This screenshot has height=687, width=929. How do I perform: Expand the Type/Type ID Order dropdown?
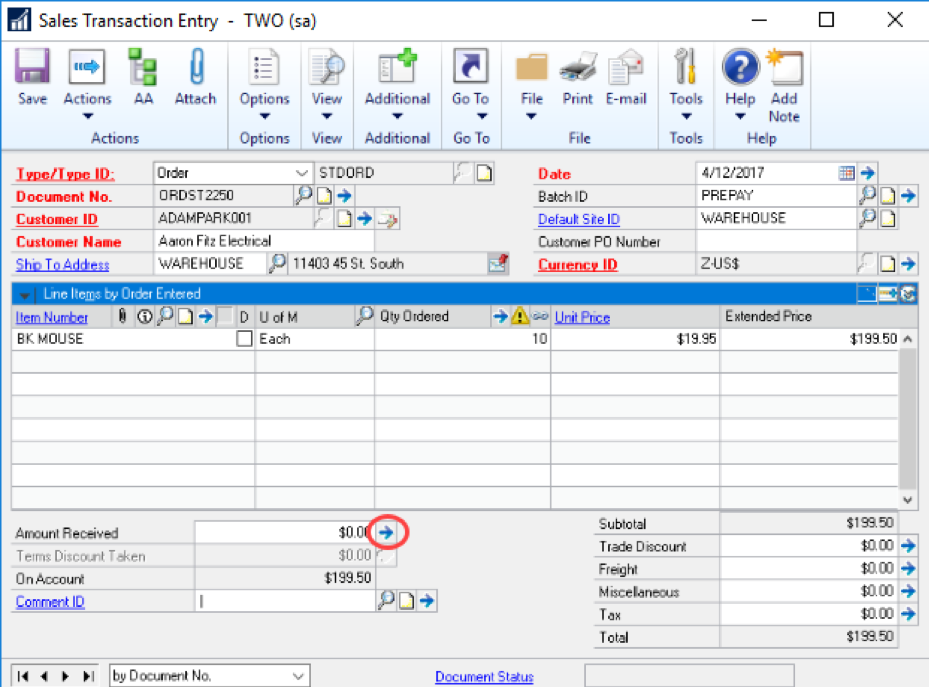click(x=303, y=173)
